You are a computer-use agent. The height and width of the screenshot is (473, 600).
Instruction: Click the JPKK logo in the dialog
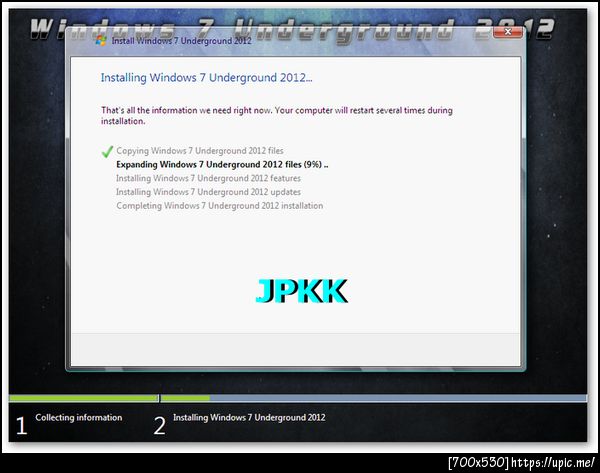[x=302, y=291]
